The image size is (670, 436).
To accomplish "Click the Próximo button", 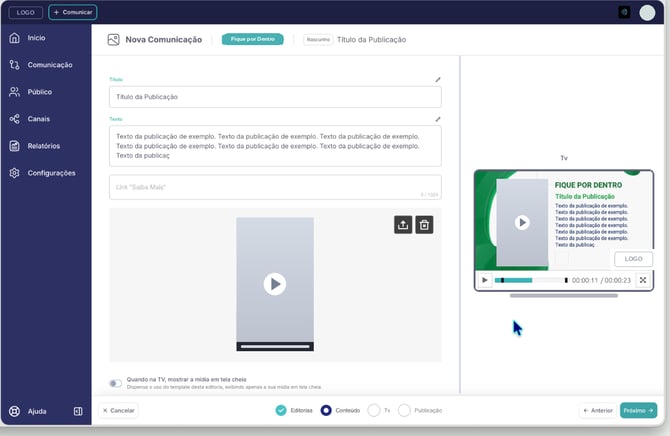I will click(638, 410).
